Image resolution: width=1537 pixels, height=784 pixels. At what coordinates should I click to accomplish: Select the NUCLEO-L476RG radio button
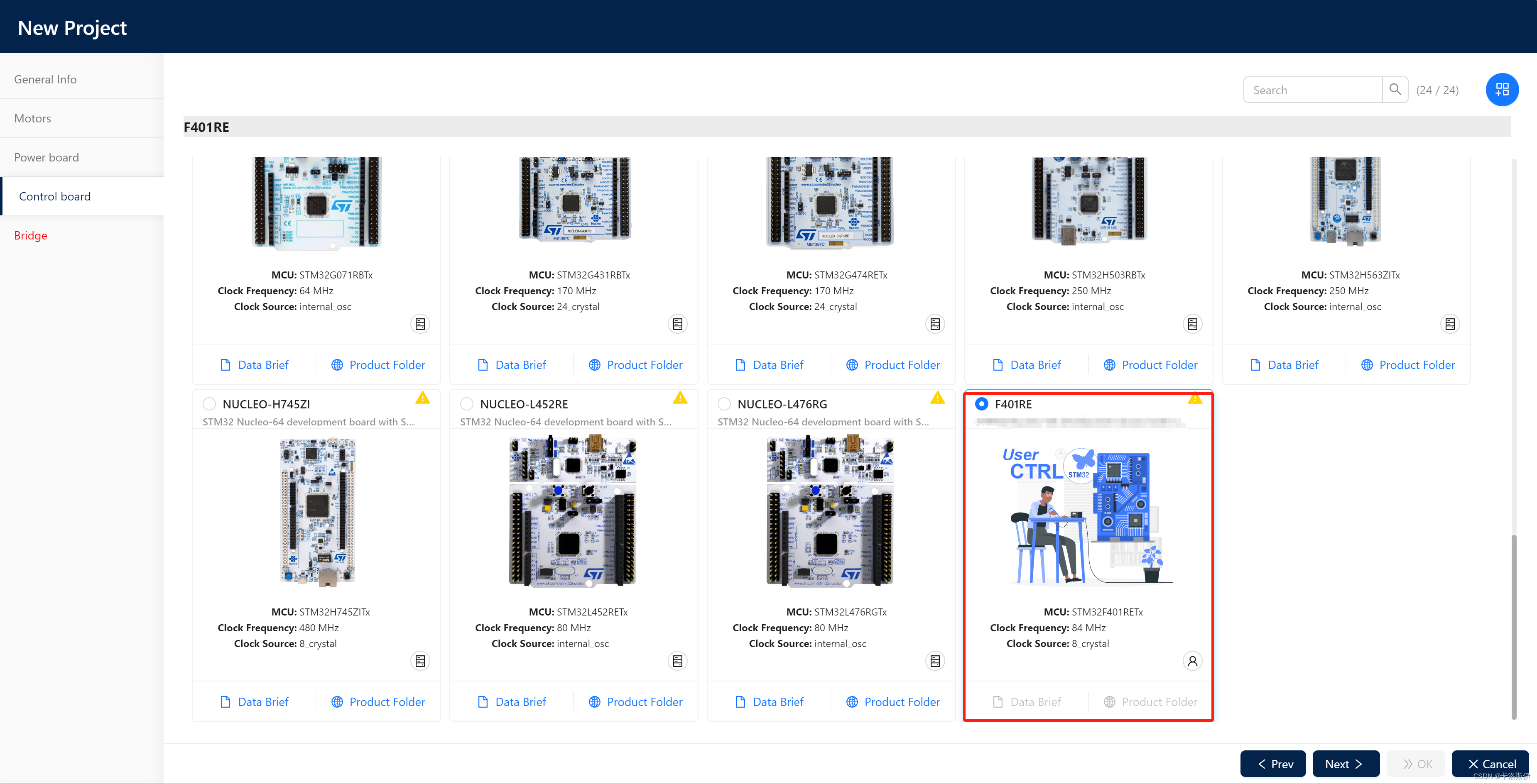tap(724, 404)
